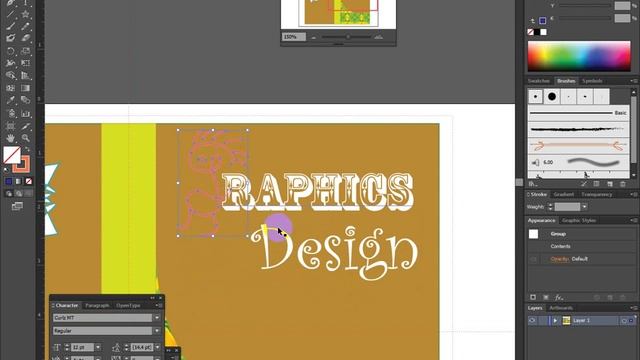Screen dimensions: 640x360
Task: Open the leading dropdown arrow
Action: pyautogui.click(x=158, y=347)
